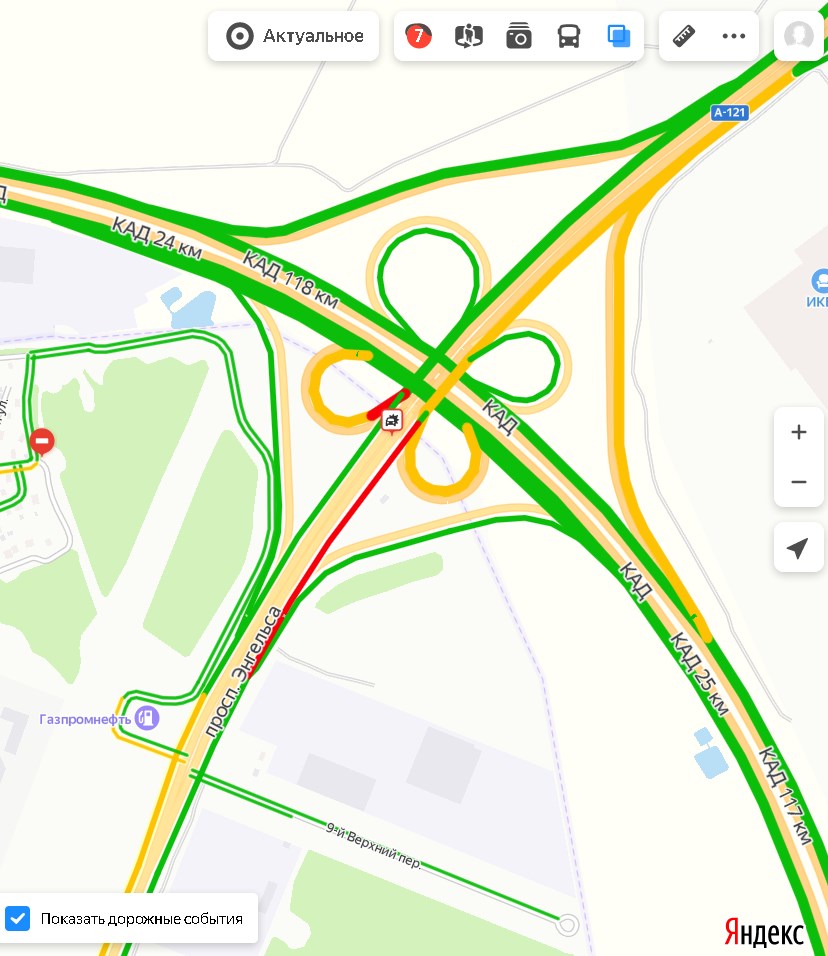Image resolution: width=828 pixels, height=956 pixels.
Task: Show public transport bus layer
Action: [x=568, y=36]
